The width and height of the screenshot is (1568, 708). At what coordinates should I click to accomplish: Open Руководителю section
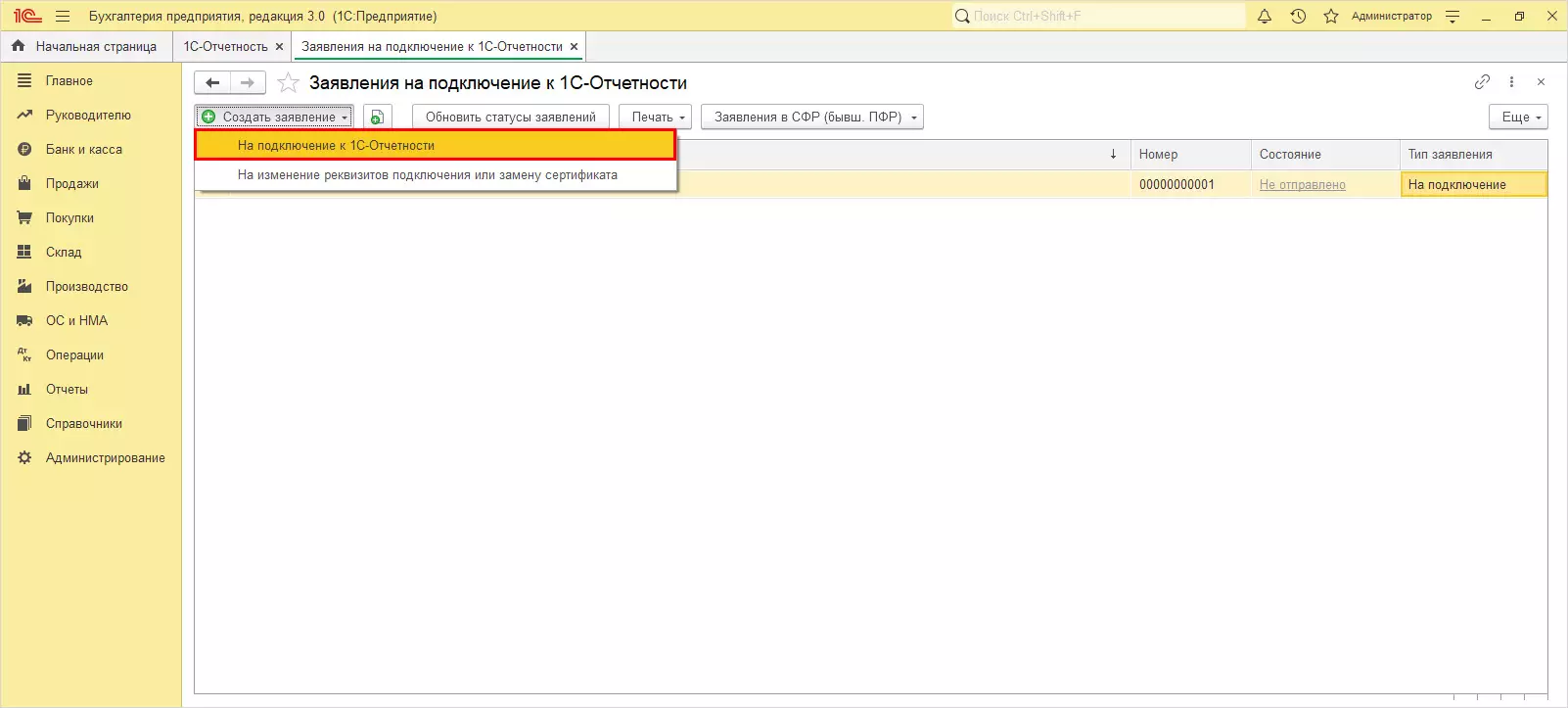88,116
